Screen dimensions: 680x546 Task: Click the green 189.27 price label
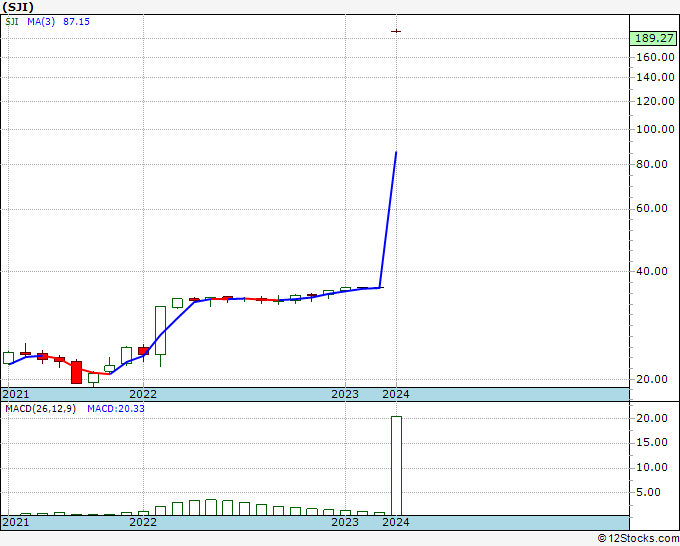tap(654, 38)
